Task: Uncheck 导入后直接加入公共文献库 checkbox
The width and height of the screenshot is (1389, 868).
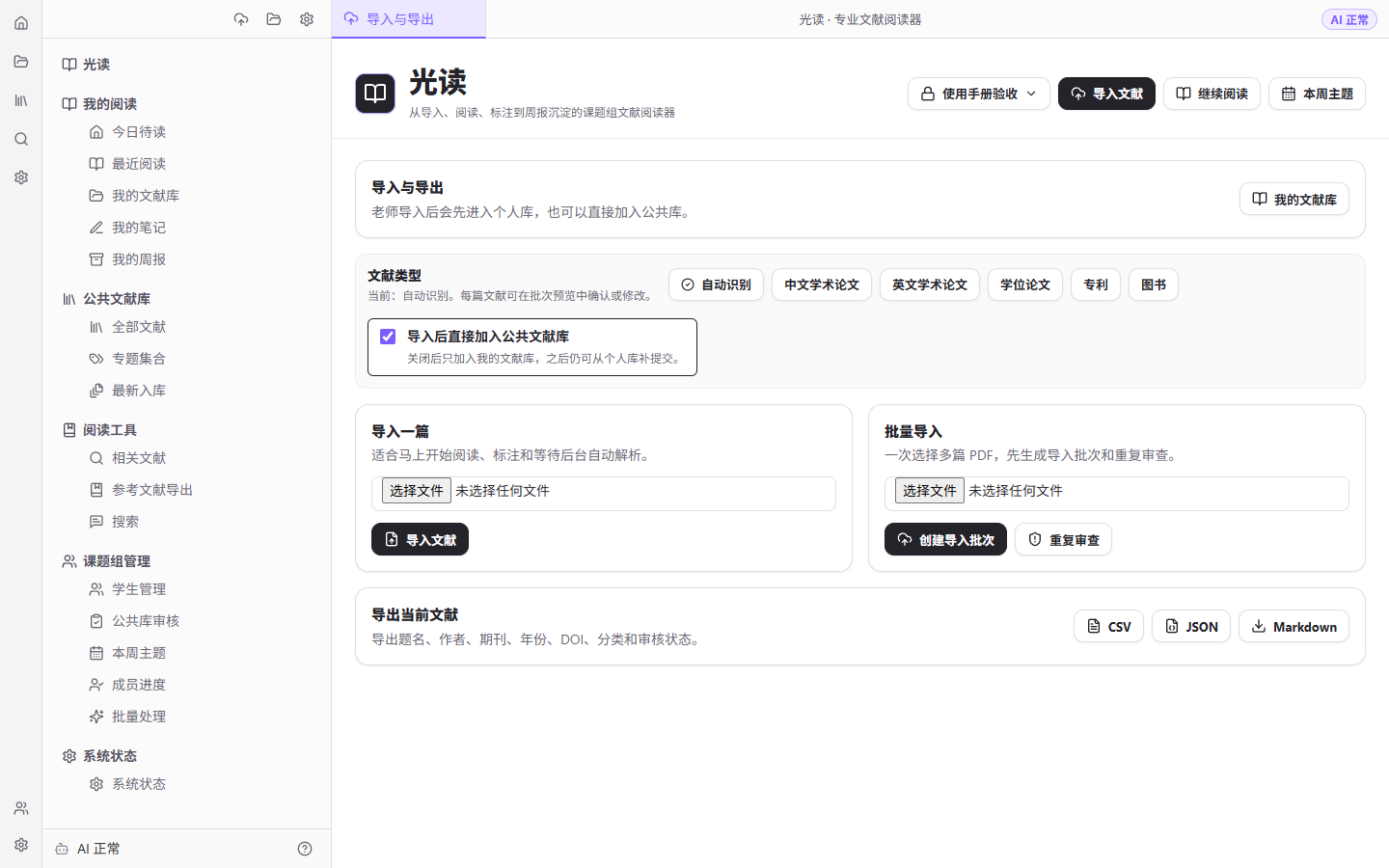Action: pyautogui.click(x=388, y=337)
